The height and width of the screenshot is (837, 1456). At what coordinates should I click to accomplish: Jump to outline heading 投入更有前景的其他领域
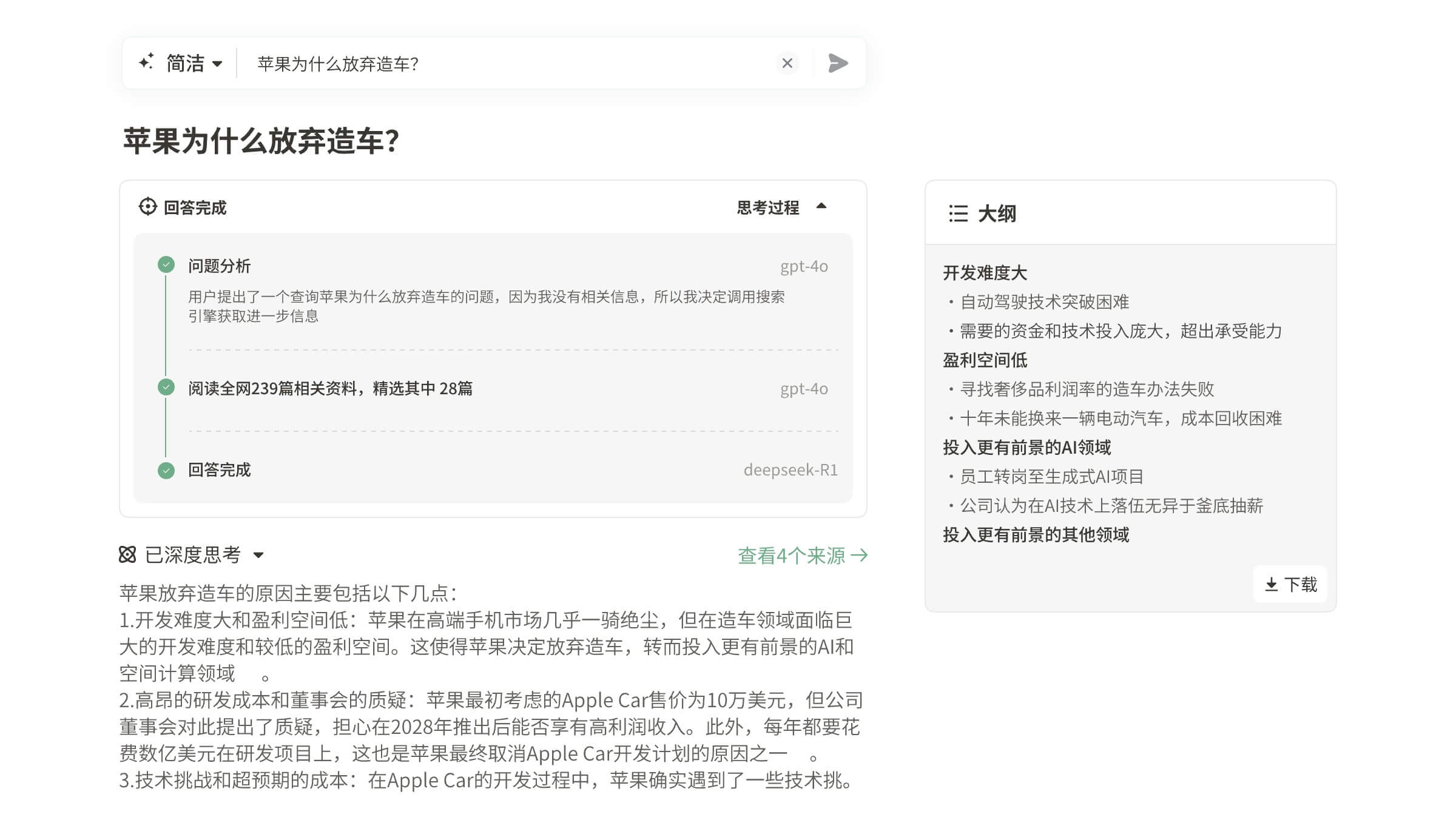coord(1036,535)
